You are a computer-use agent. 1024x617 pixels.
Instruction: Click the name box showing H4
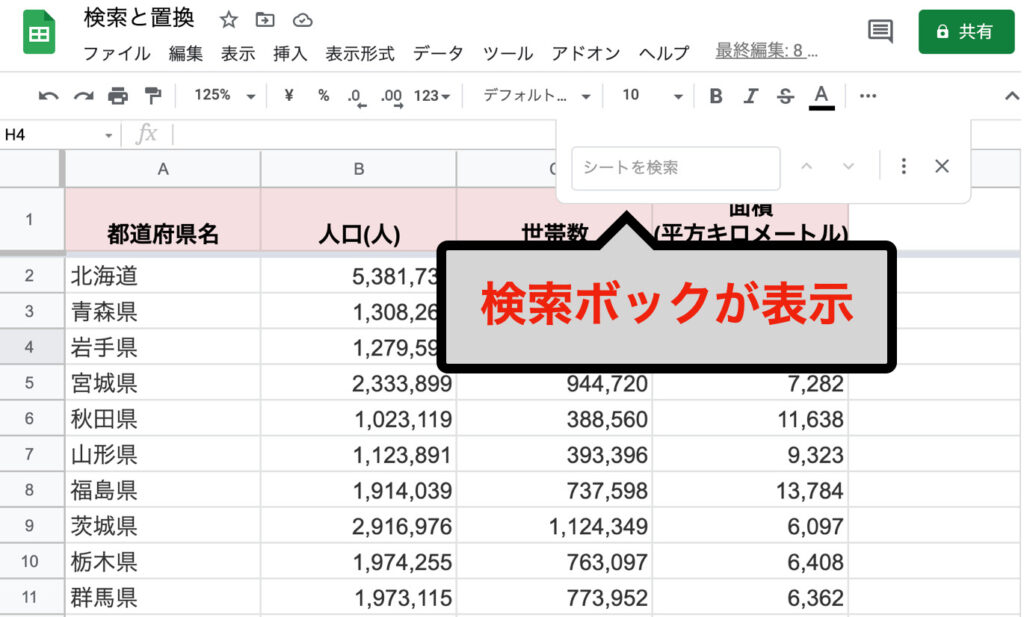pos(51,134)
